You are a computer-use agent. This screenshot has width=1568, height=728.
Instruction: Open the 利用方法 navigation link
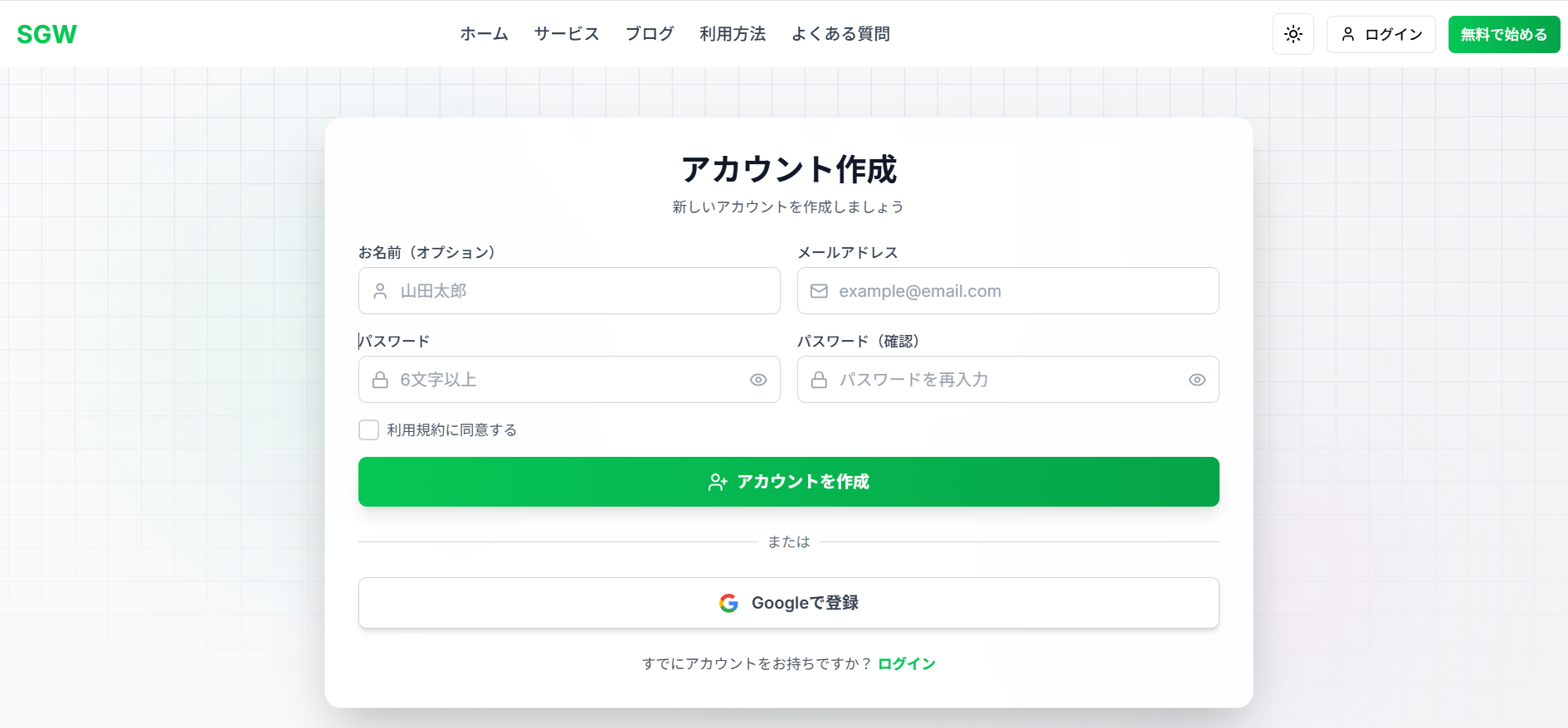[733, 34]
